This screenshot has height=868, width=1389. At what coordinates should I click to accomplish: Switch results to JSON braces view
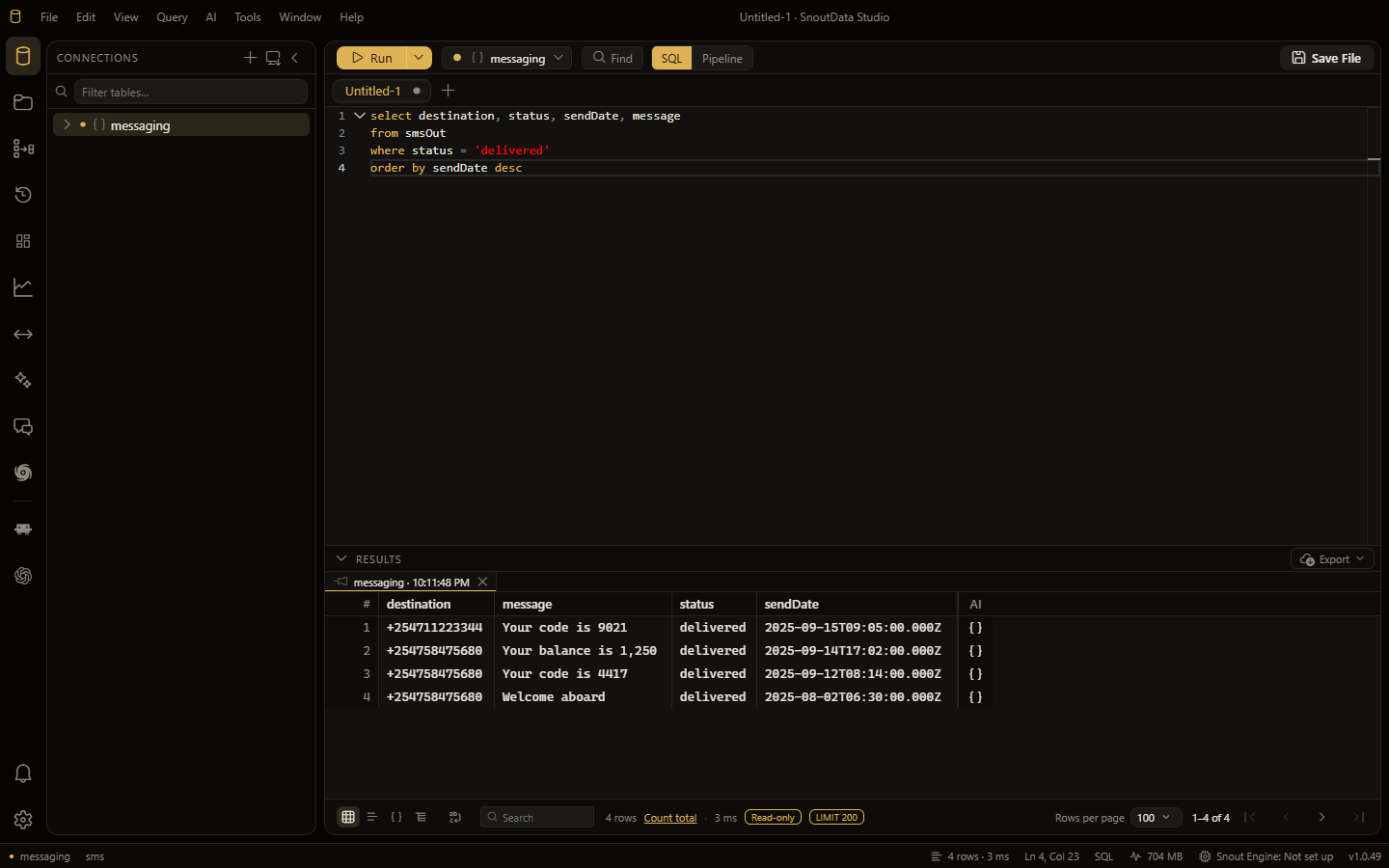click(x=396, y=817)
